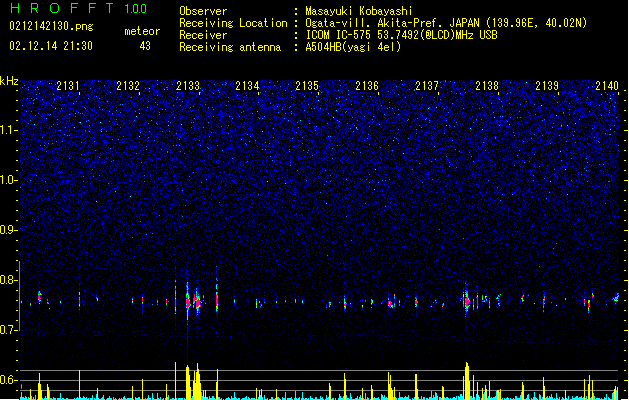Select the file name 0212142130.png
629x400 pixels.
click(51, 26)
